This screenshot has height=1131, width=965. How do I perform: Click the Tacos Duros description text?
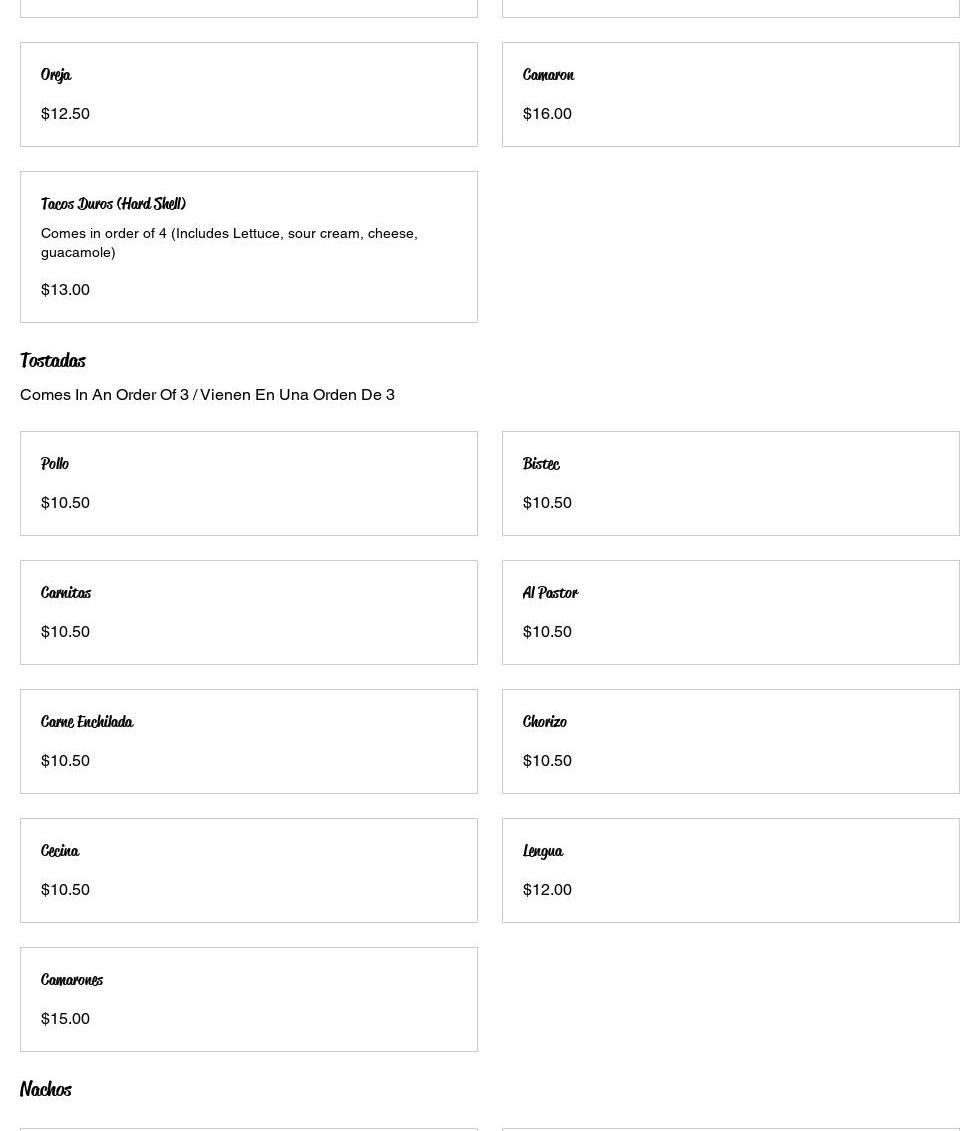click(229, 242)
